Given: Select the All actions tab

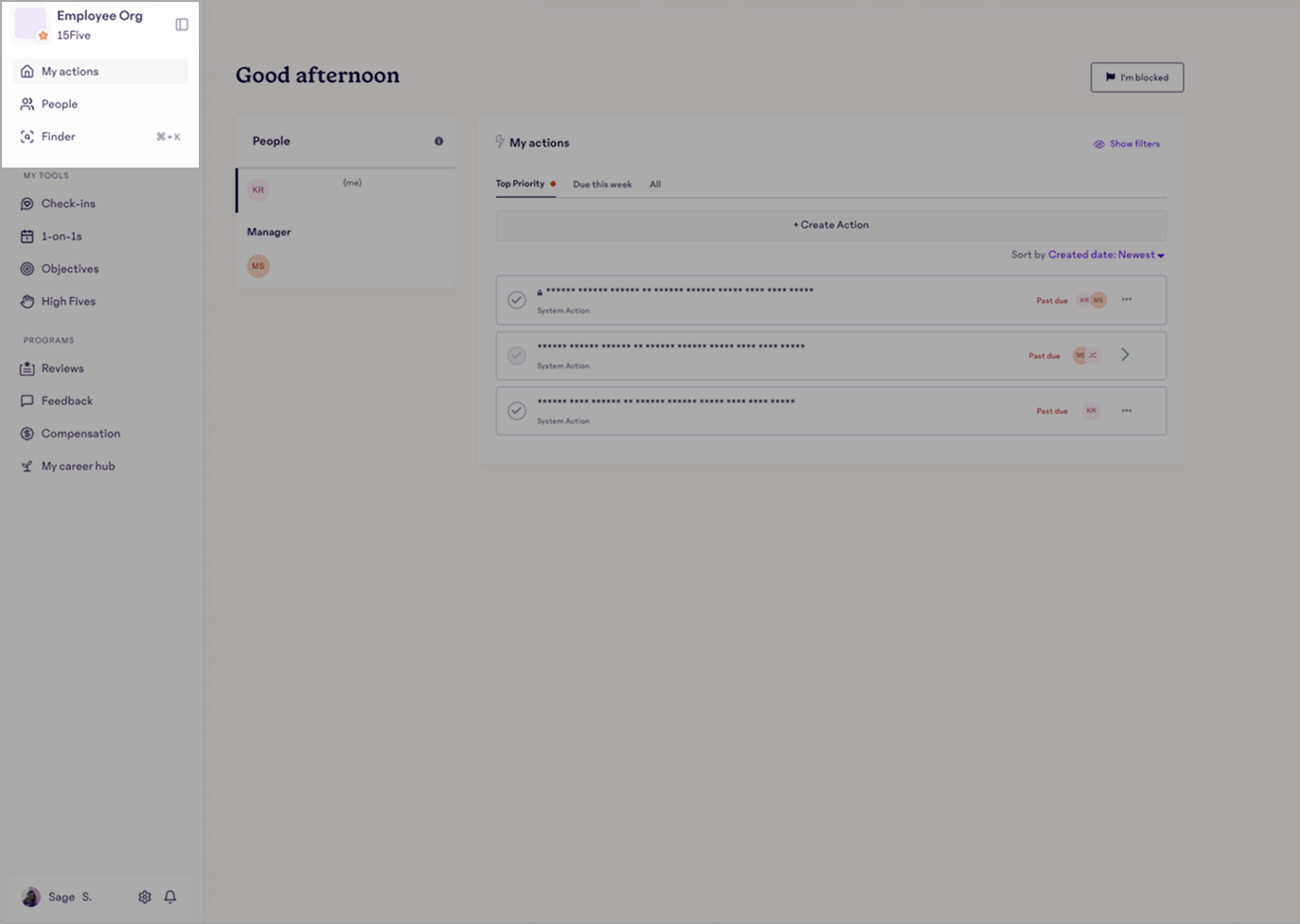Looking at the screenshot, I should click(x=655, y=185).
